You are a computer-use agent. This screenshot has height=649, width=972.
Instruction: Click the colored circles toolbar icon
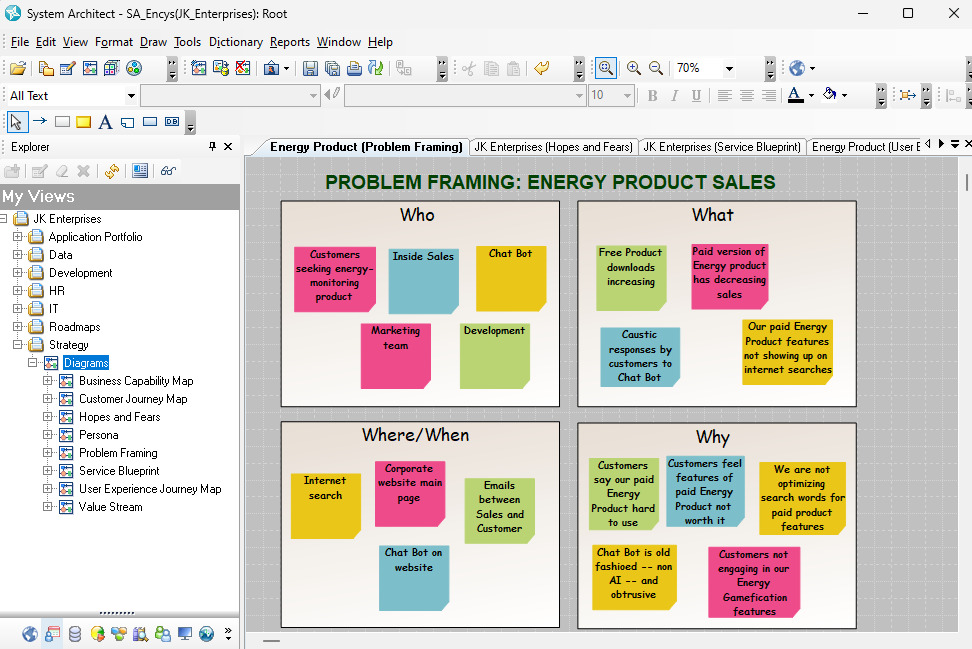click(x=134, y=68)
